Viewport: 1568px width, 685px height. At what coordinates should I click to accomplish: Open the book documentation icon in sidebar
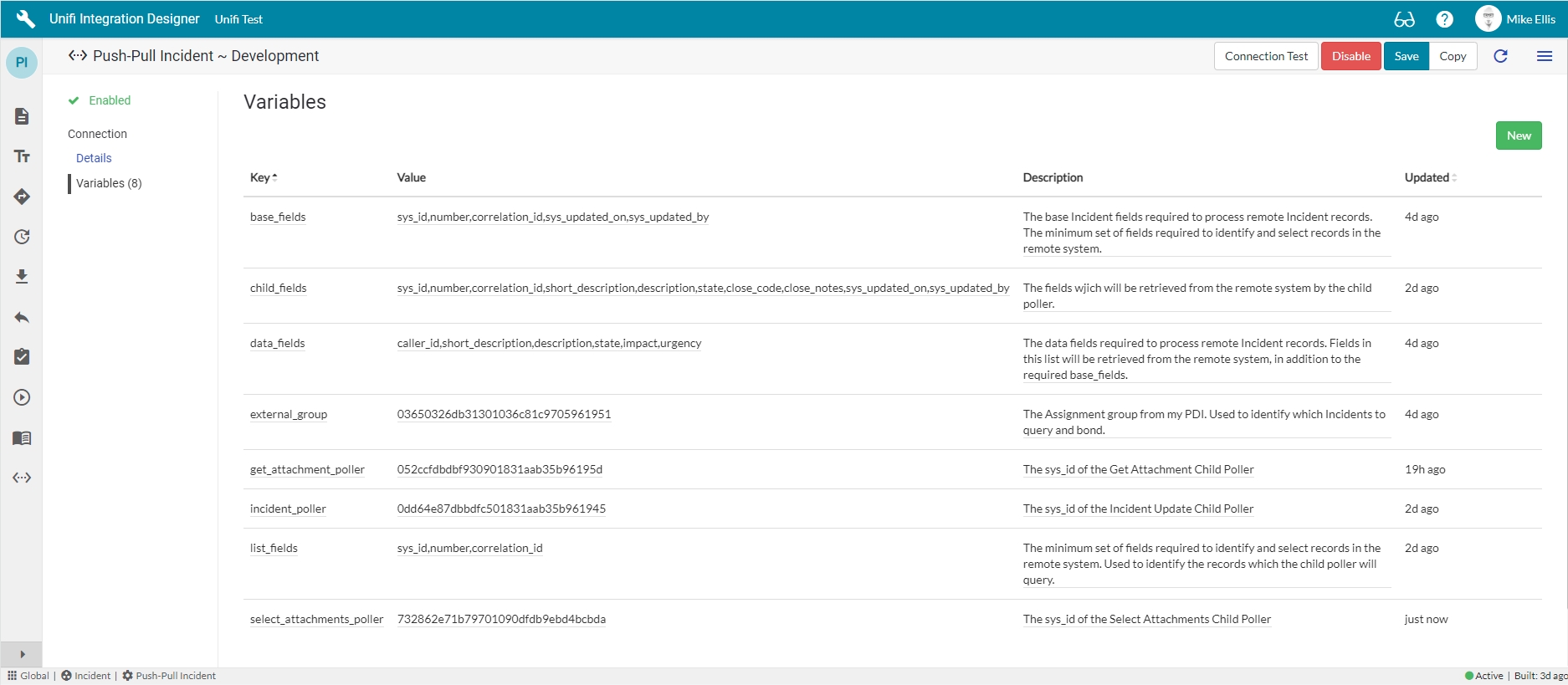(22, 437)
